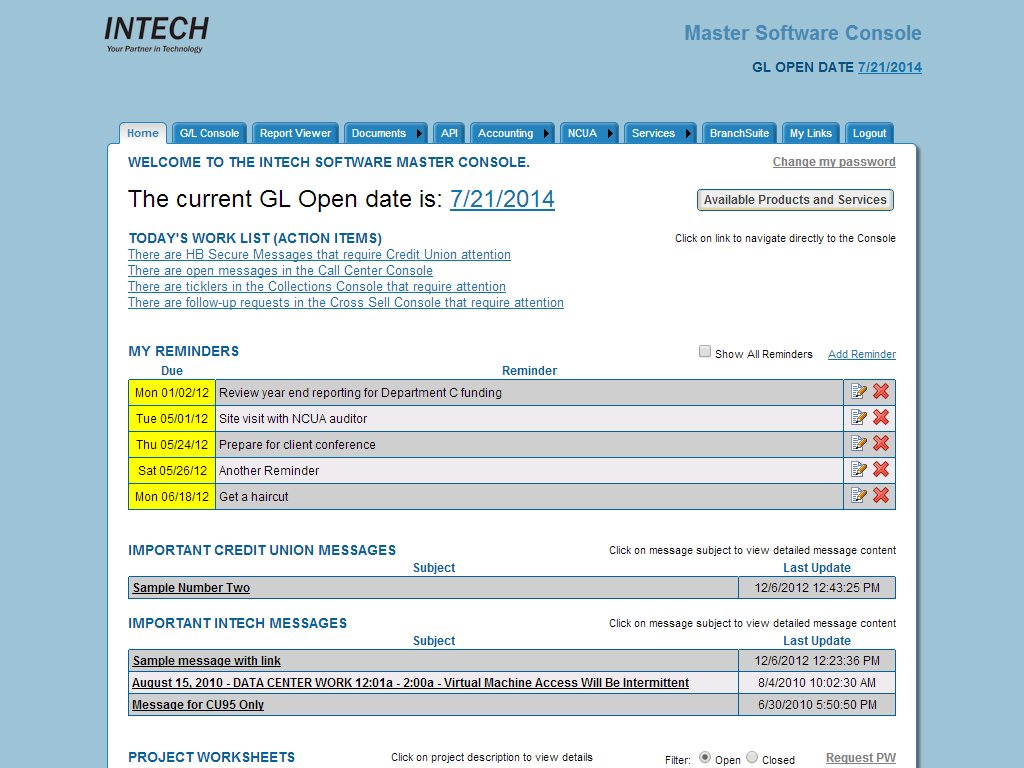This screenshot has height=768, width=1024.
Task: Open the Report Viewer tab
Action: click(295, 134)
